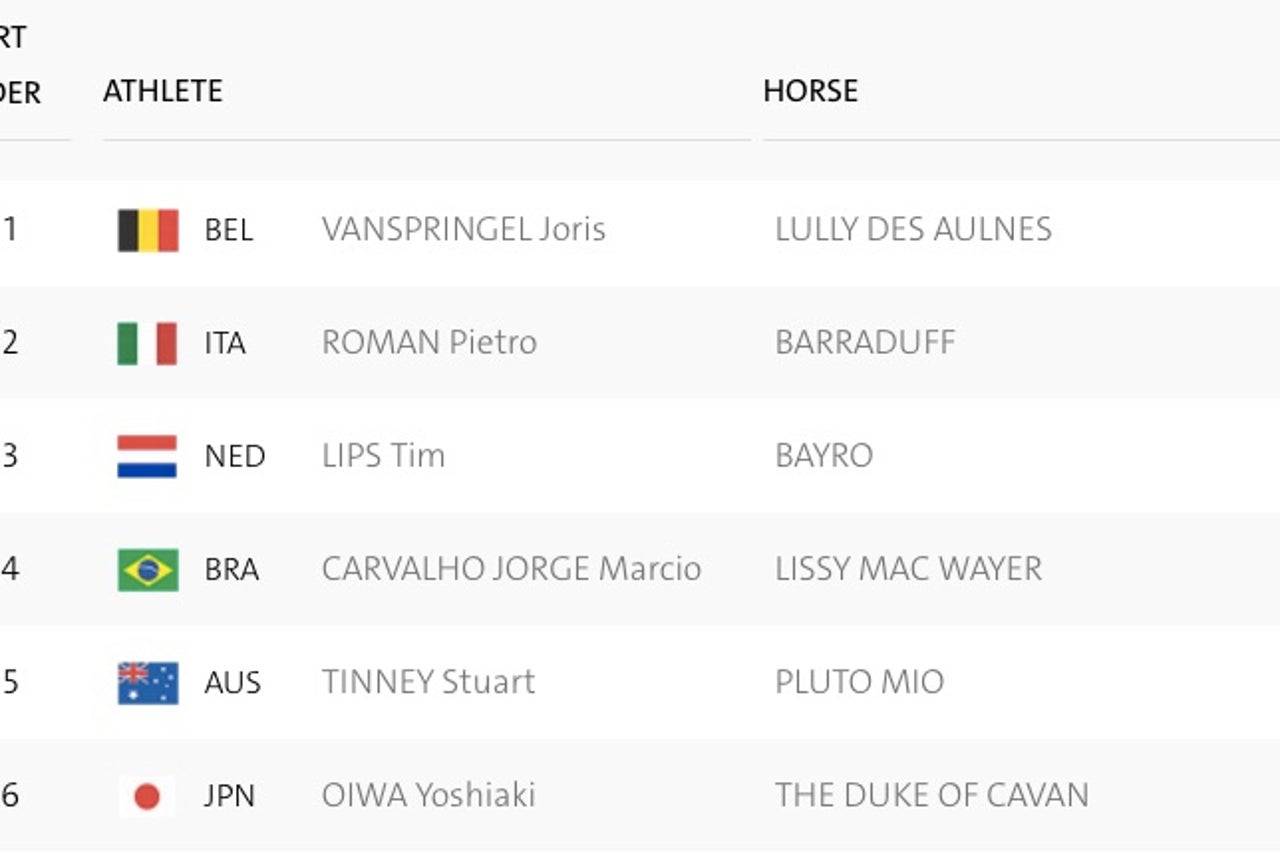
Task: Click the Australia flag icon
Action: point(148,682)
